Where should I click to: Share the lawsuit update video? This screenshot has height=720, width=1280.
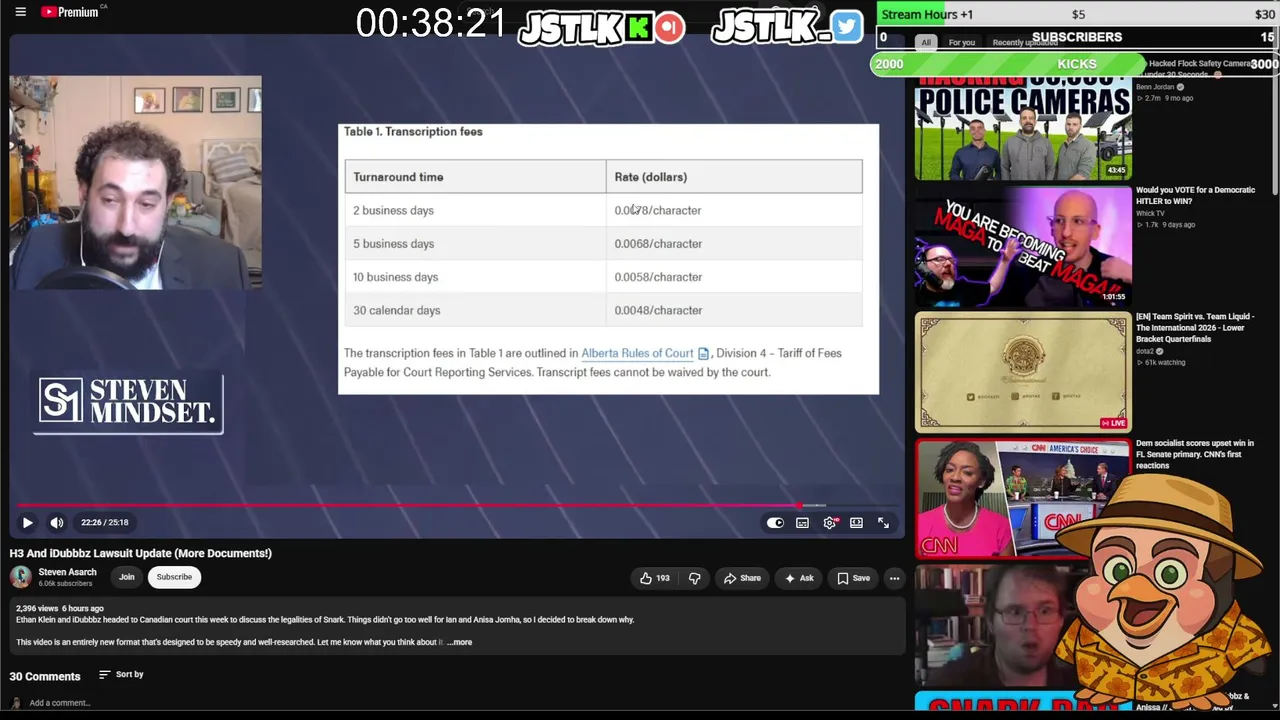coord(742,578)
